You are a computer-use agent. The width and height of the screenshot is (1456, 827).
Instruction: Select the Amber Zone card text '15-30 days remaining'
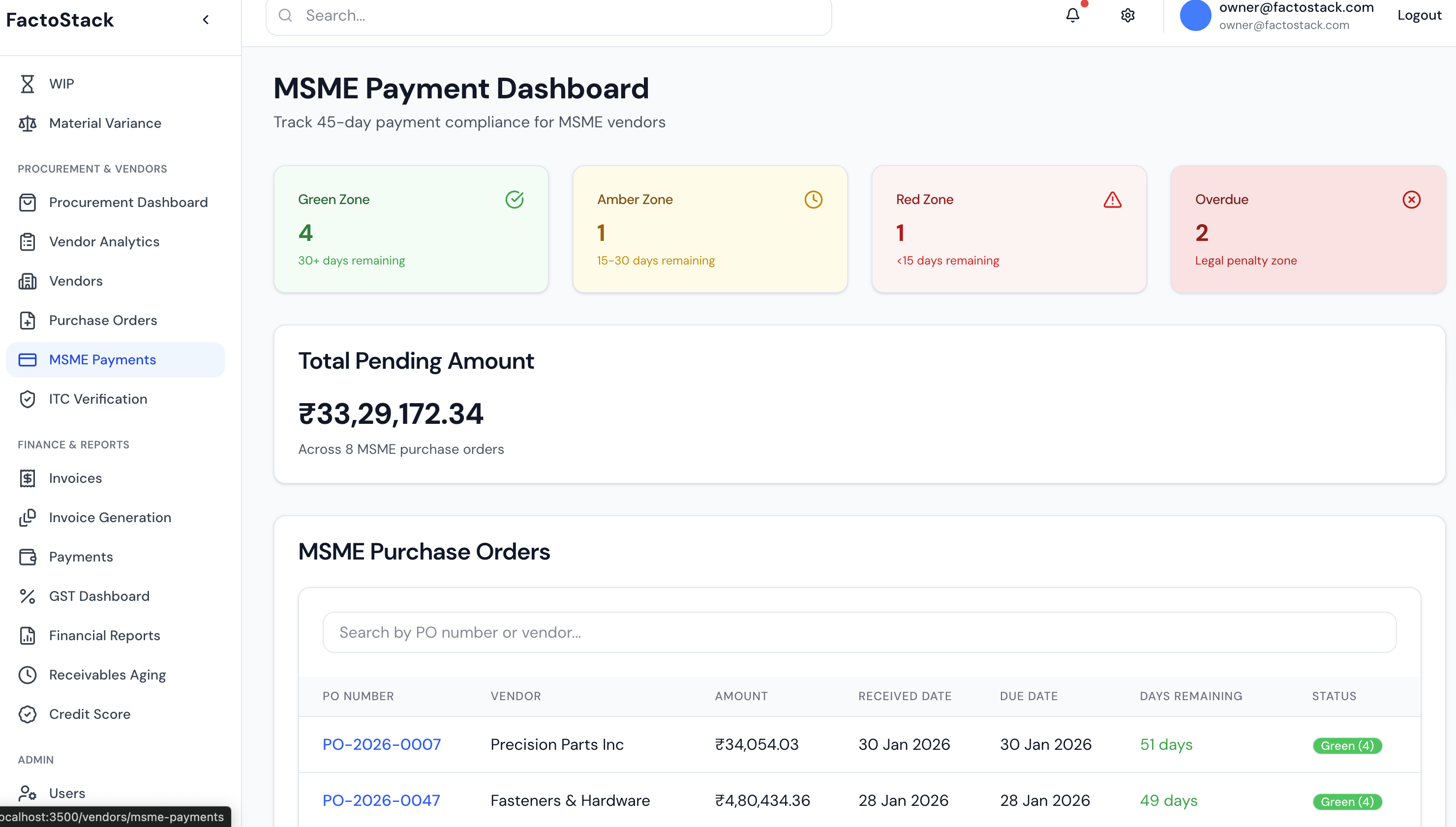coord(656,260)
